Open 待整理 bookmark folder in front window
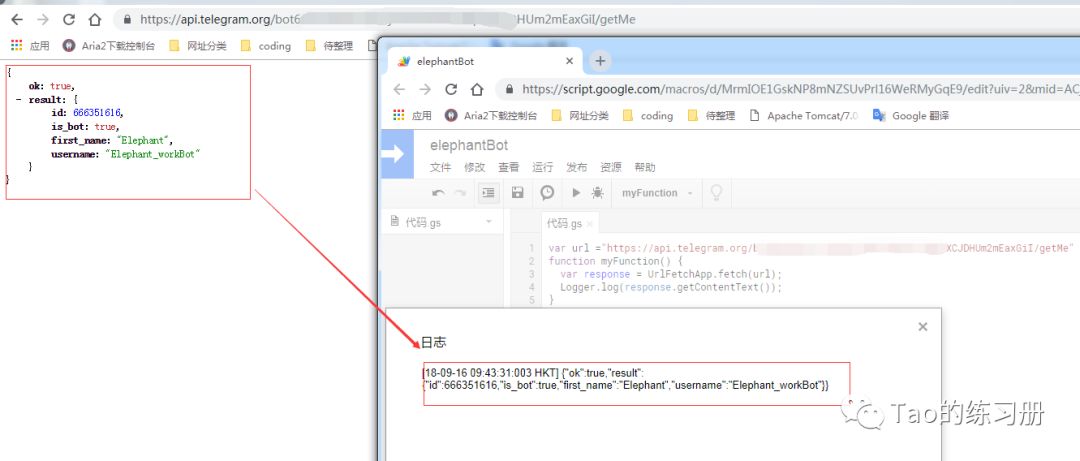 (x=712, y=115)
